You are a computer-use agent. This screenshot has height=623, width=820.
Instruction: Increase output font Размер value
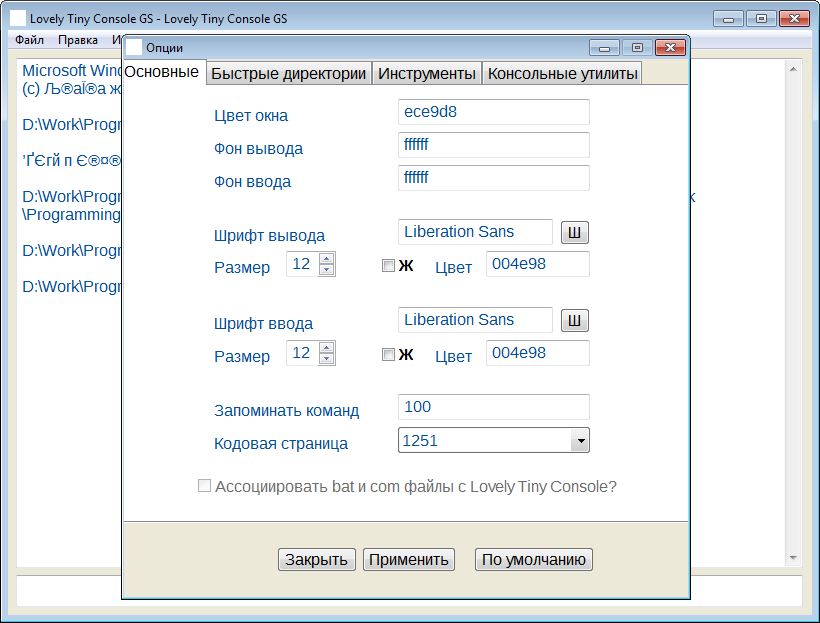pyautogui.click(x=326, y=258)
